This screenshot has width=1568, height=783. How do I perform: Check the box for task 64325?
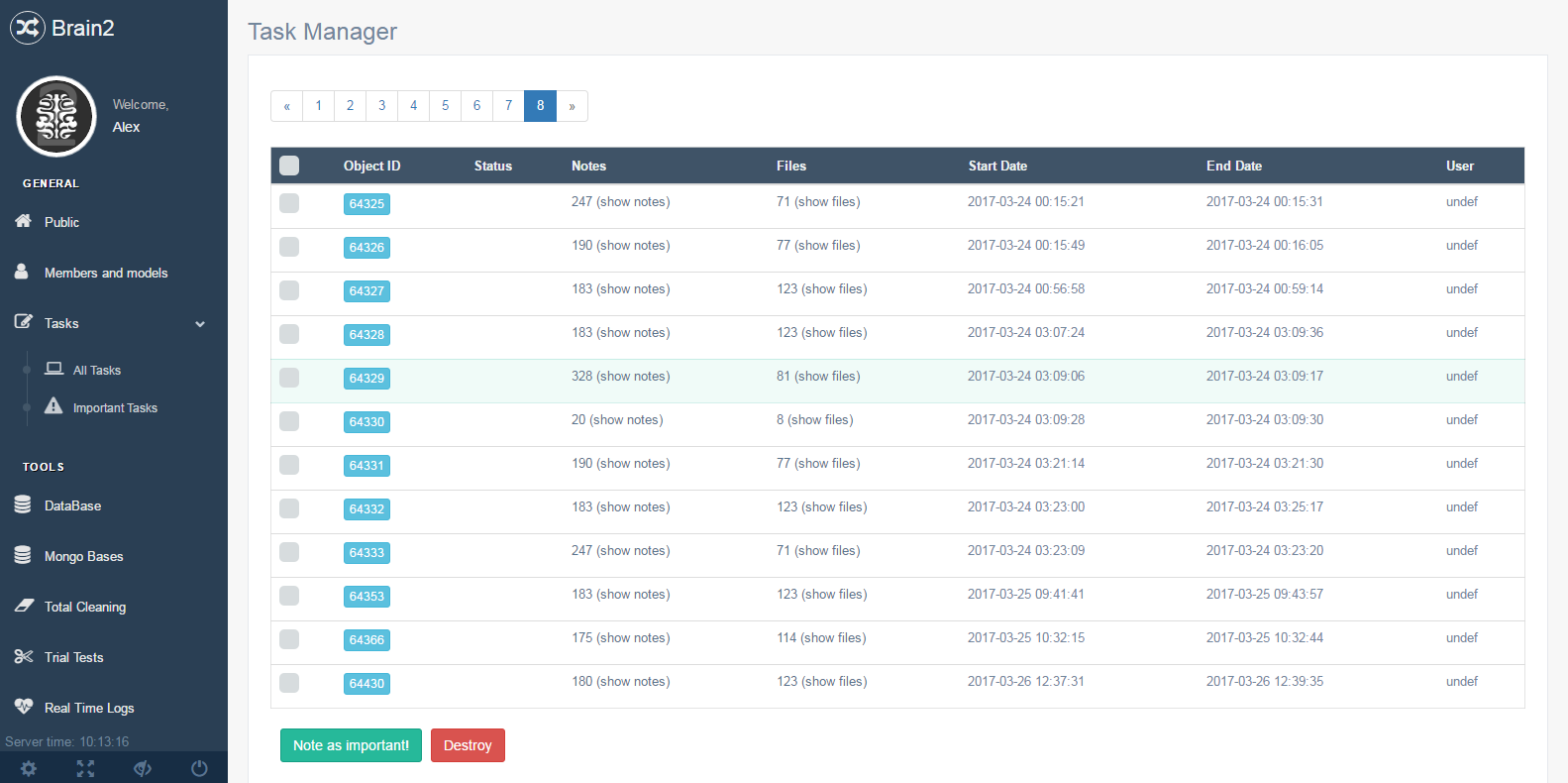coord(289,203)
